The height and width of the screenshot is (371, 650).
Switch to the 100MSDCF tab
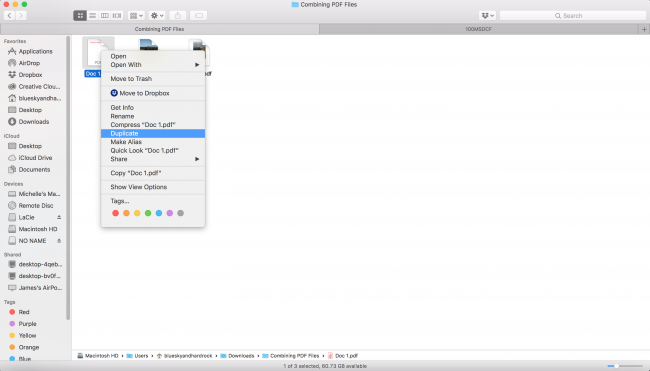pos(478,29)
